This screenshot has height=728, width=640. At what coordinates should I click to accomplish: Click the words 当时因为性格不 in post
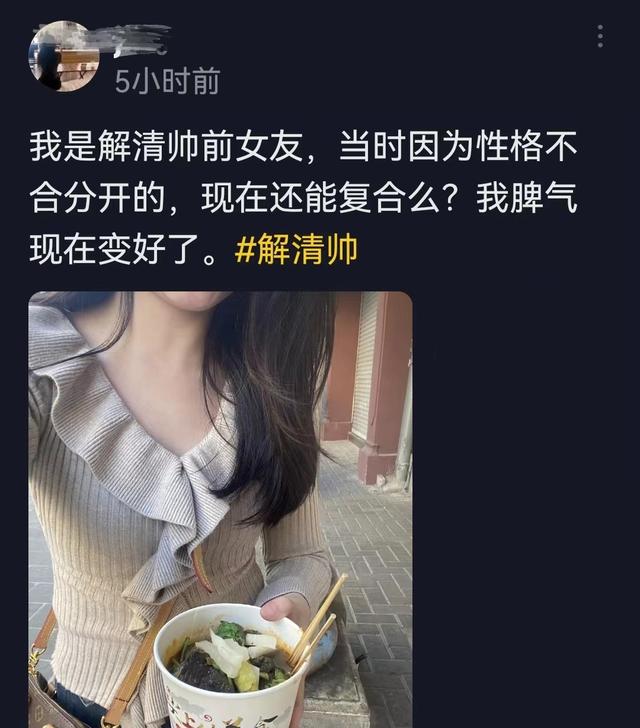pos(459,147)
